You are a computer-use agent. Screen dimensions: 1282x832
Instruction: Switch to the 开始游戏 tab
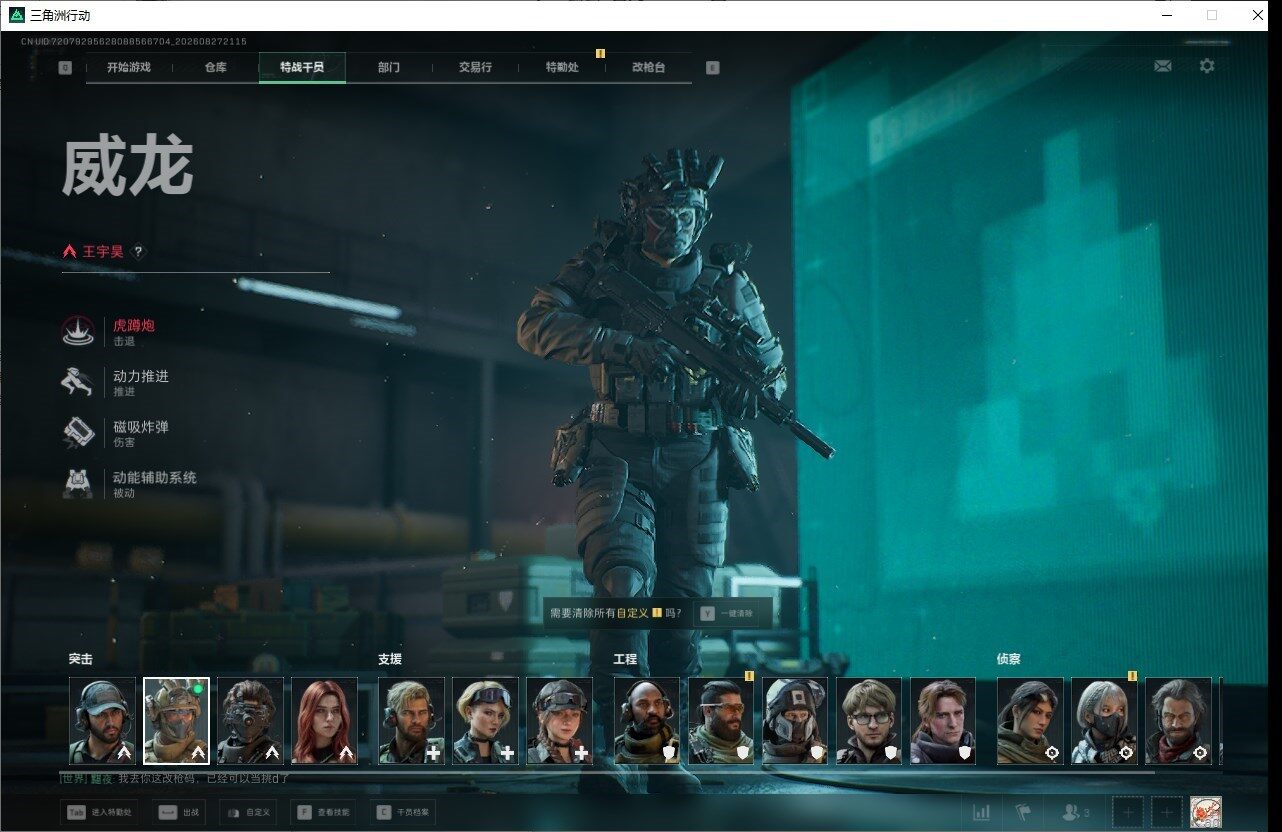(x=129, y=68)
